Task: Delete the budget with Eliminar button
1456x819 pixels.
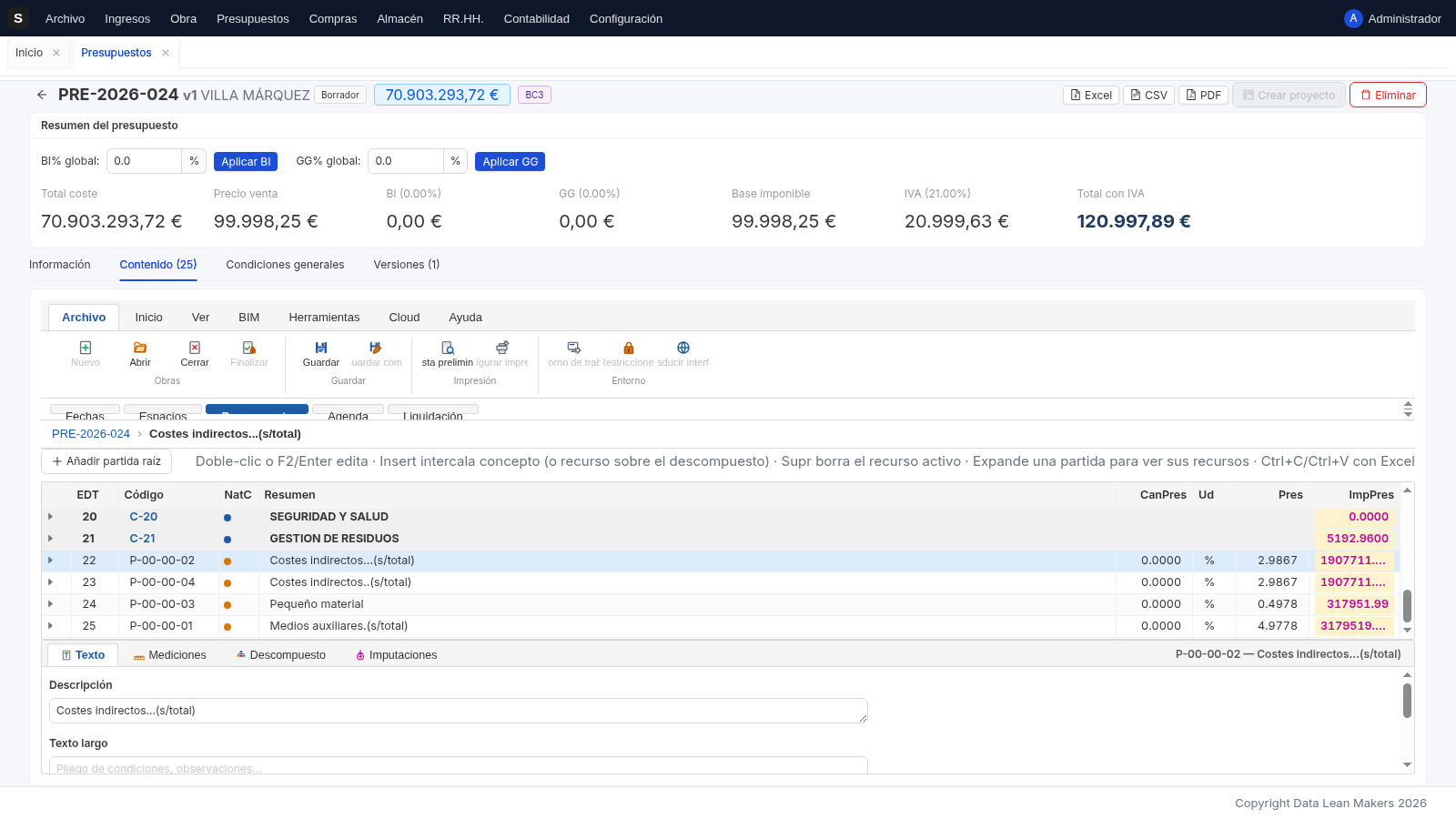Action: [1388, 95]
